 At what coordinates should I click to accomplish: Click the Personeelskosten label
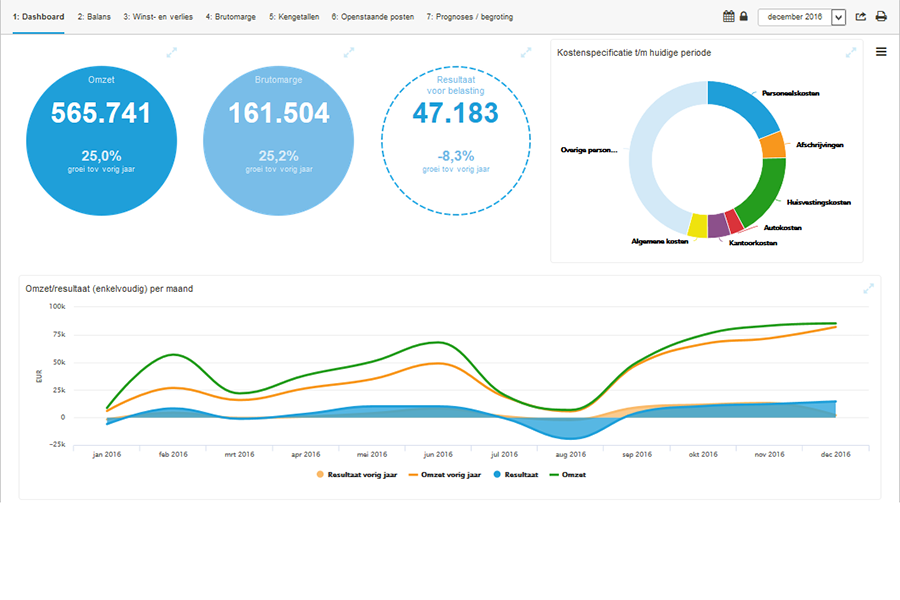click(790, 93)
